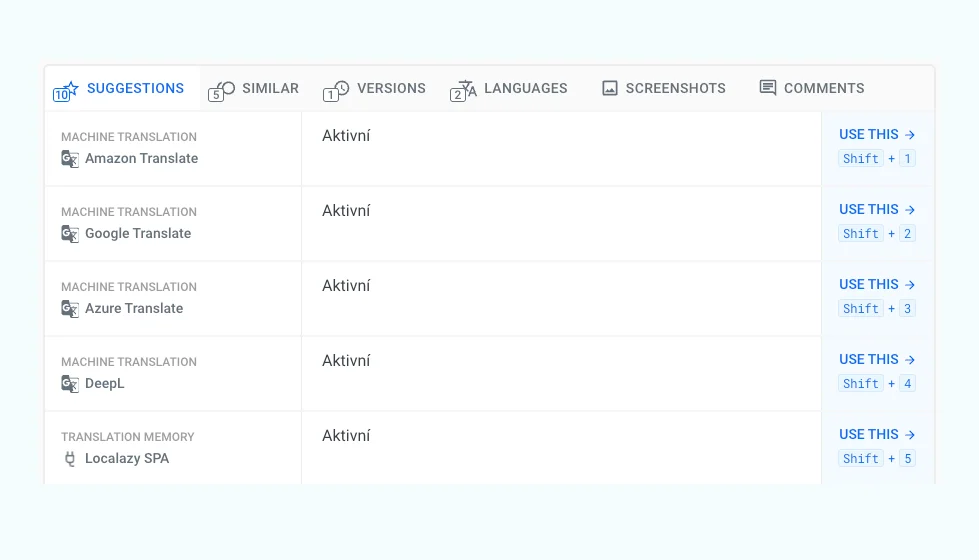The height and width of the screenshot is (560, 979).
Task: Click the Amazon Translate engine icon
Action: click(70, 158)
